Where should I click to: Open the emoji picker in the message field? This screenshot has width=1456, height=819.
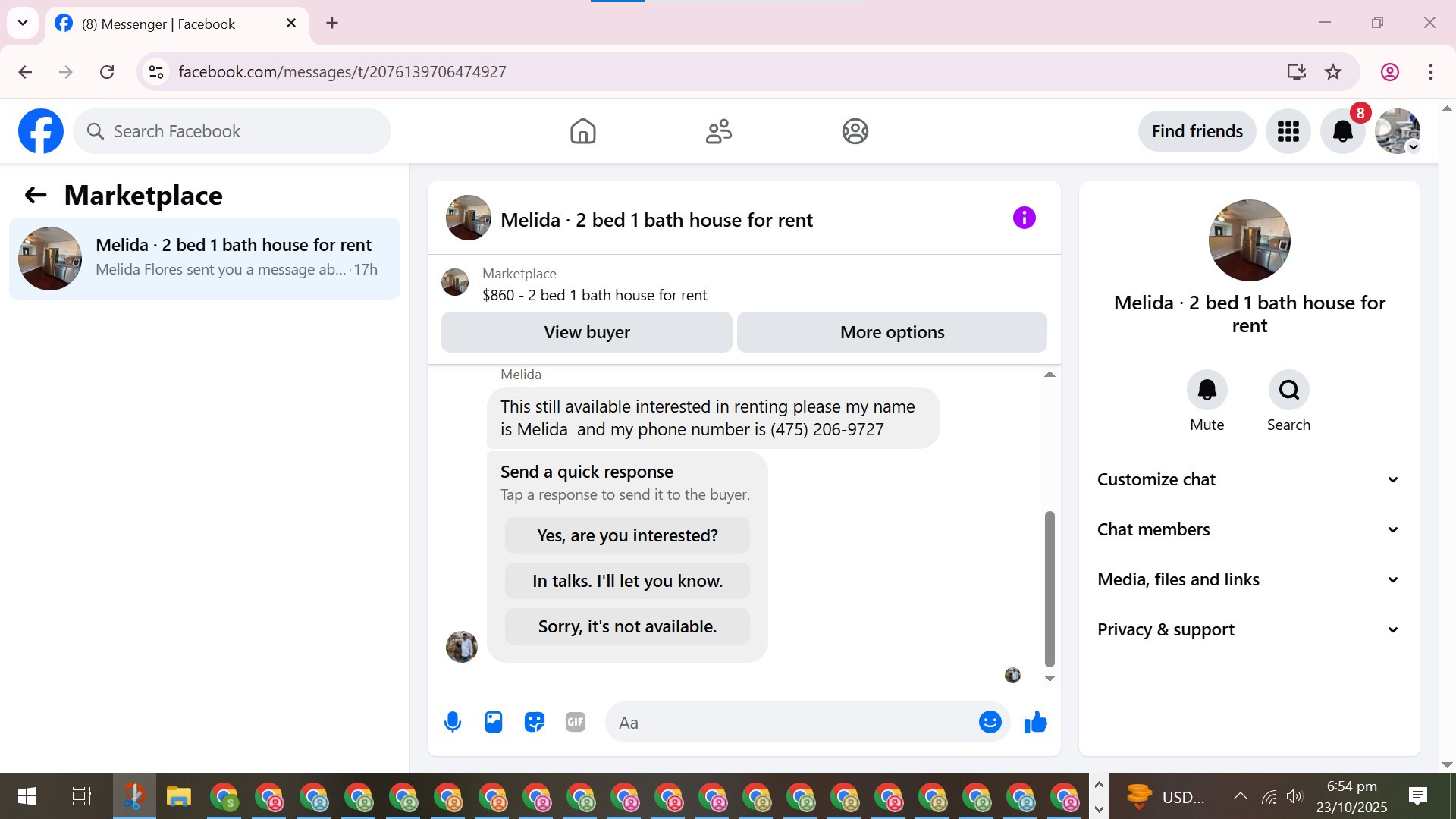990,722
